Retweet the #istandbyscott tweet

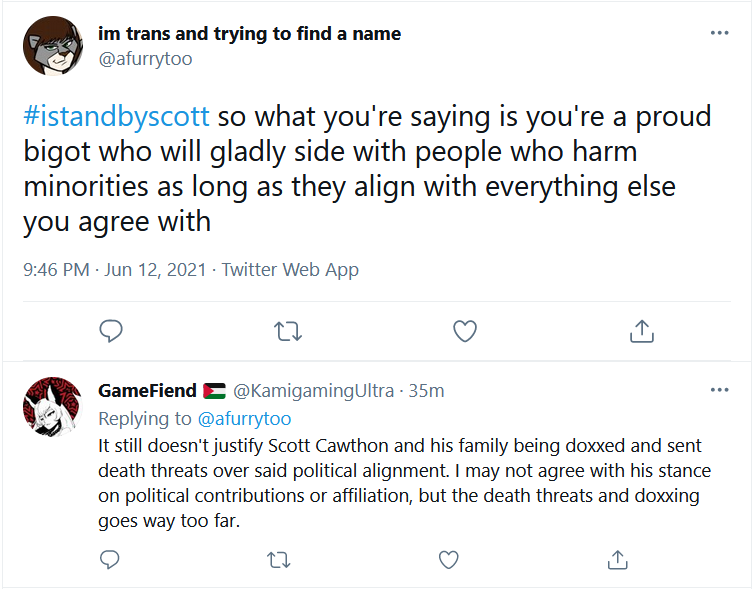[x=288, y=331]
